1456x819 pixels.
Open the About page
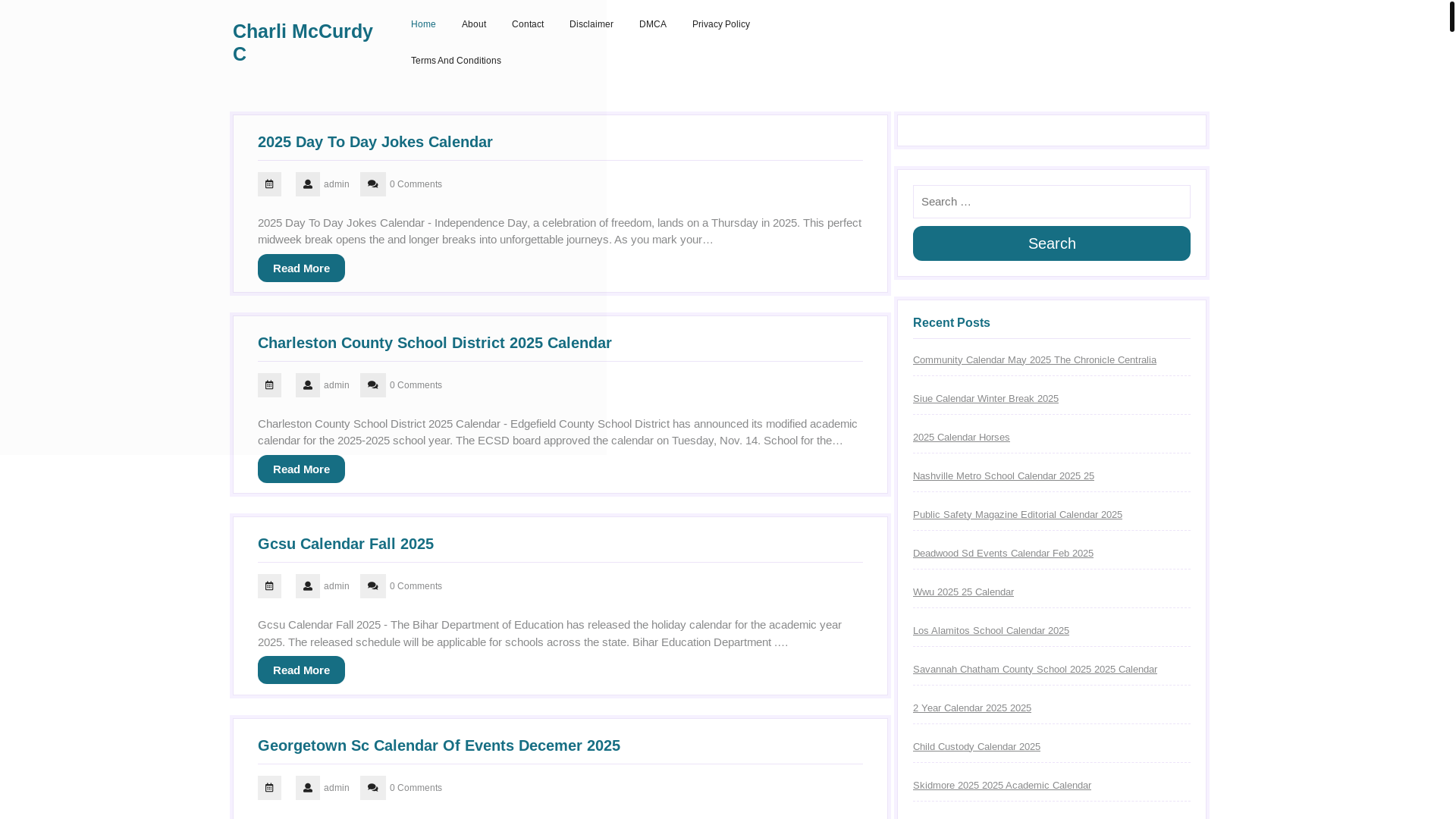point(474,24)
